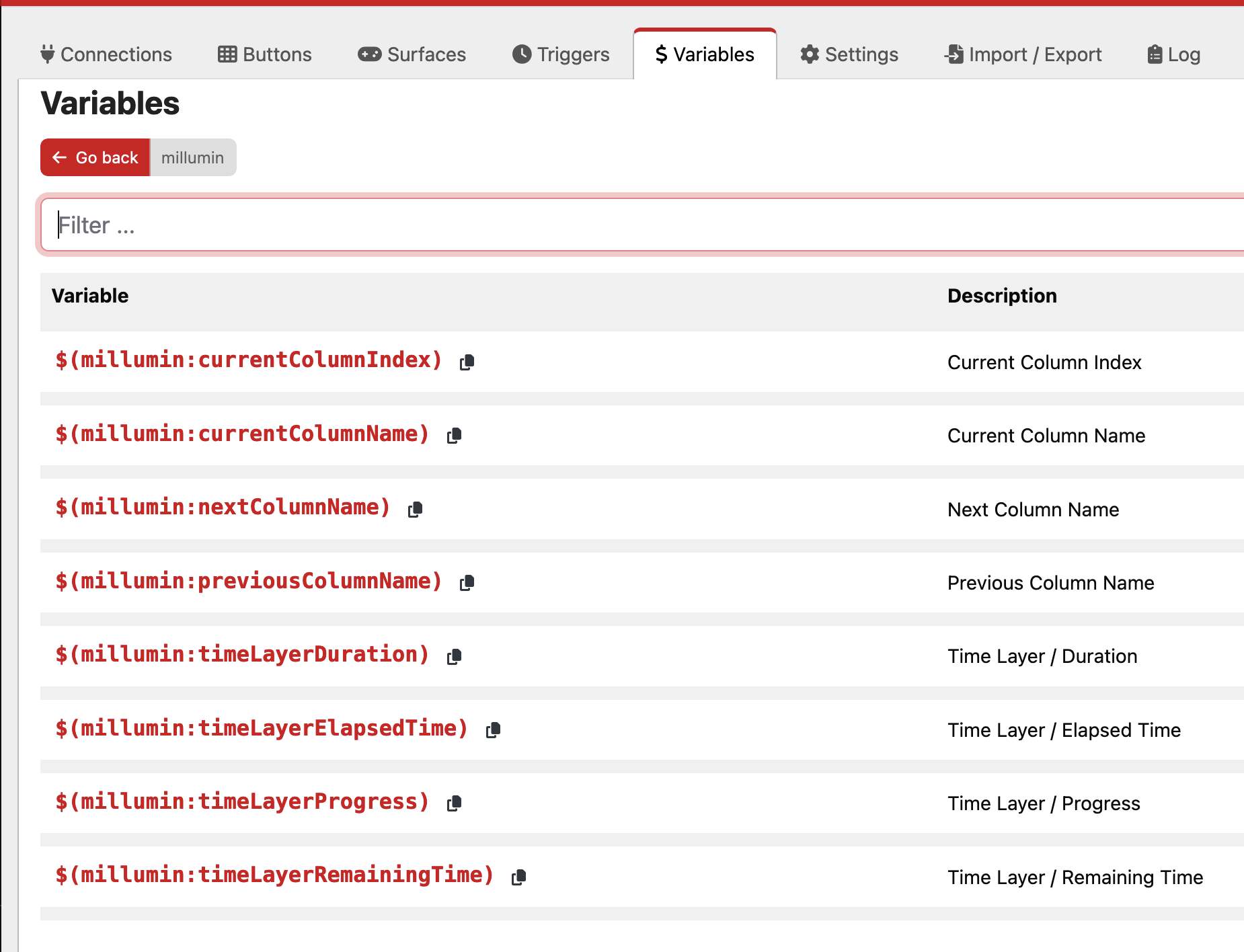The image size is (1244, 952).
Task: Click $(millumin:currentColumnIndex) variable text
Action: pyautogui.click(x=249, y=360)
